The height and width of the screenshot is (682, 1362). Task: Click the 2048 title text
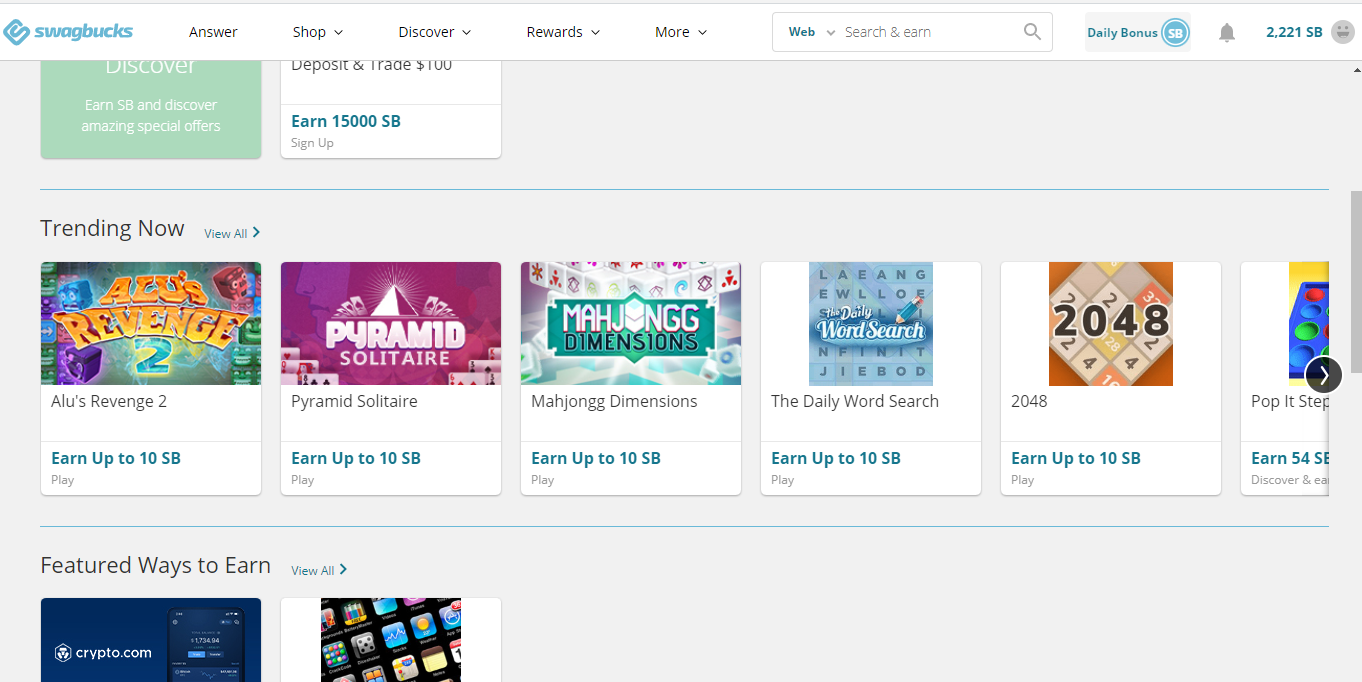[x=1029, y=401]
